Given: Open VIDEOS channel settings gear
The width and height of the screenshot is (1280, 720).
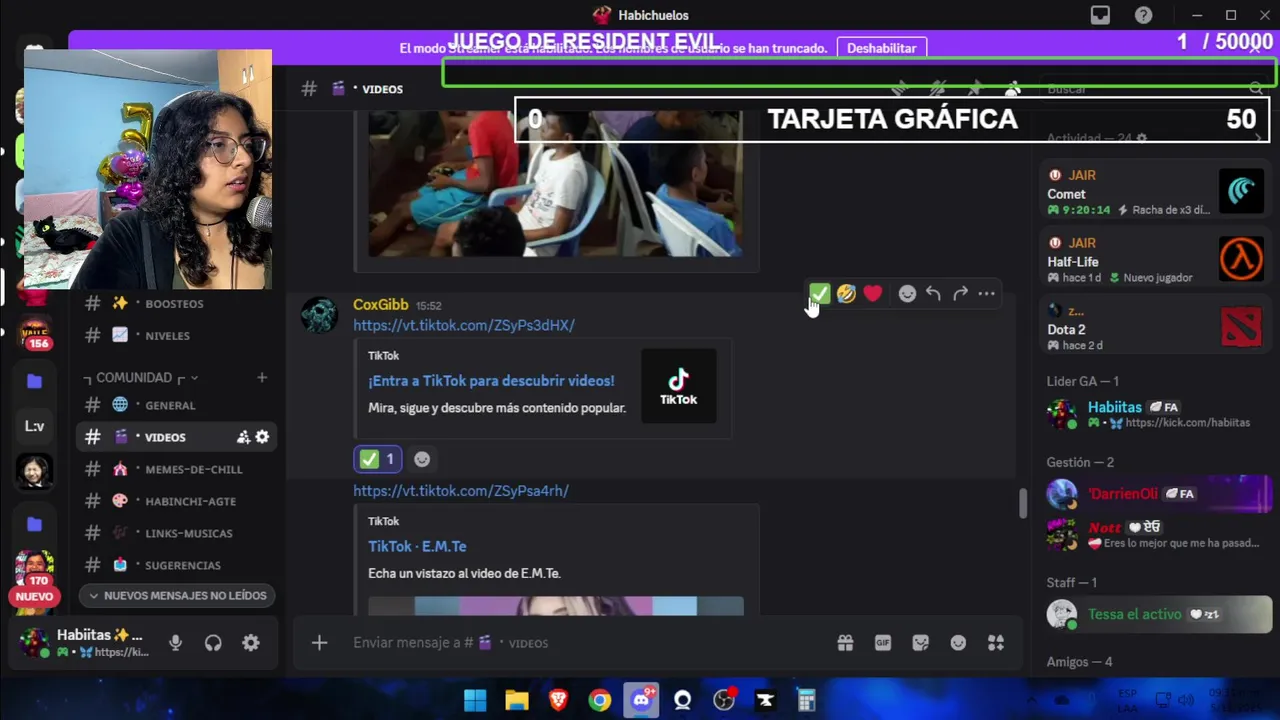Looking at the screenshot, I should (262, 437).
